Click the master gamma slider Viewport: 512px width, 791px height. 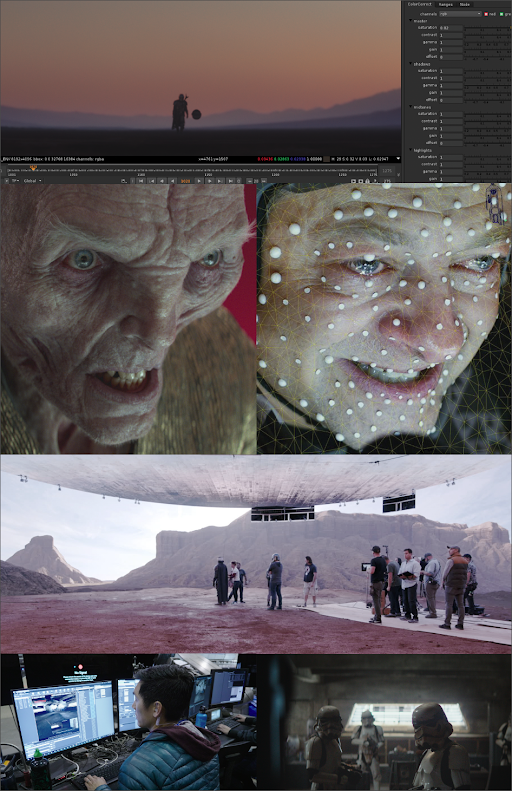point(488,42)
